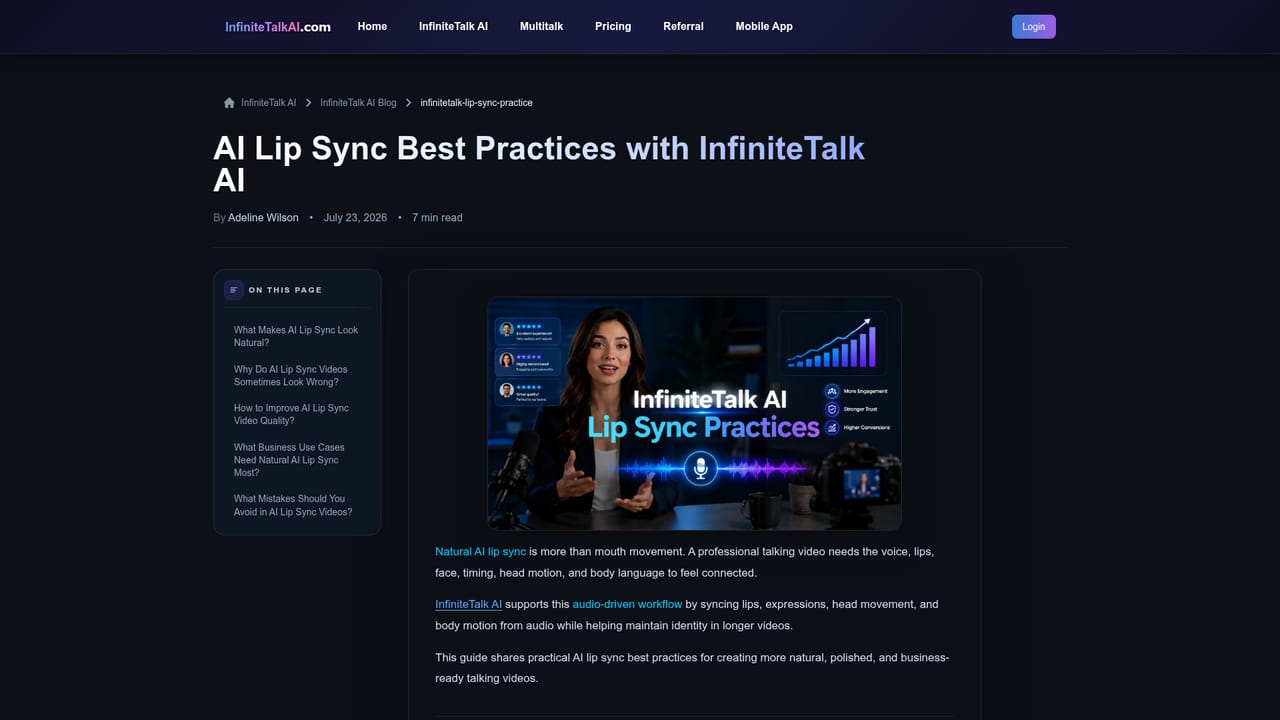Jump to Why Do AI Lip Sync Videos Look Wrong
The width and height of the screenshot is (1280, 720).
click(291, 375)
